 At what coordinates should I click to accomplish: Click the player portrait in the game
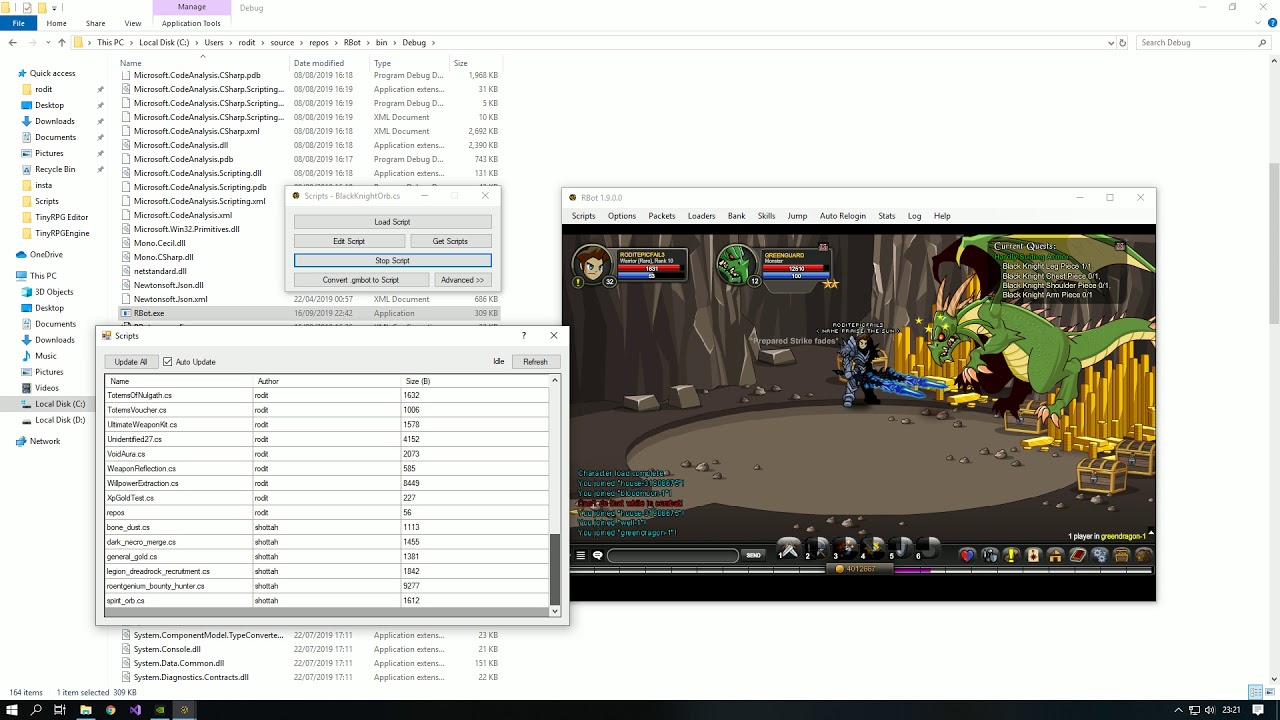tap(593, 264)
